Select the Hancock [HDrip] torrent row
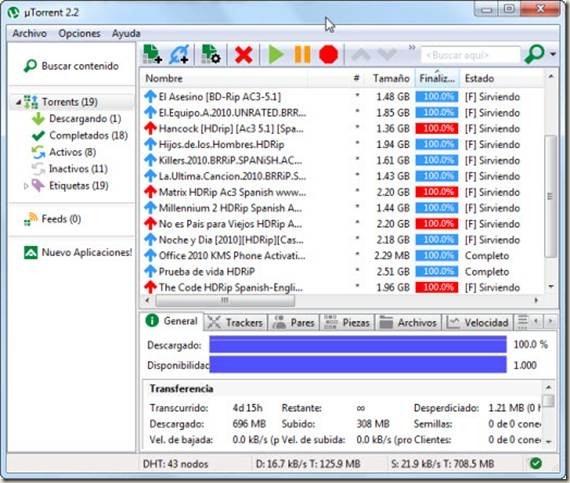Viewport: 570px width, 483px height. pos(342,129)
